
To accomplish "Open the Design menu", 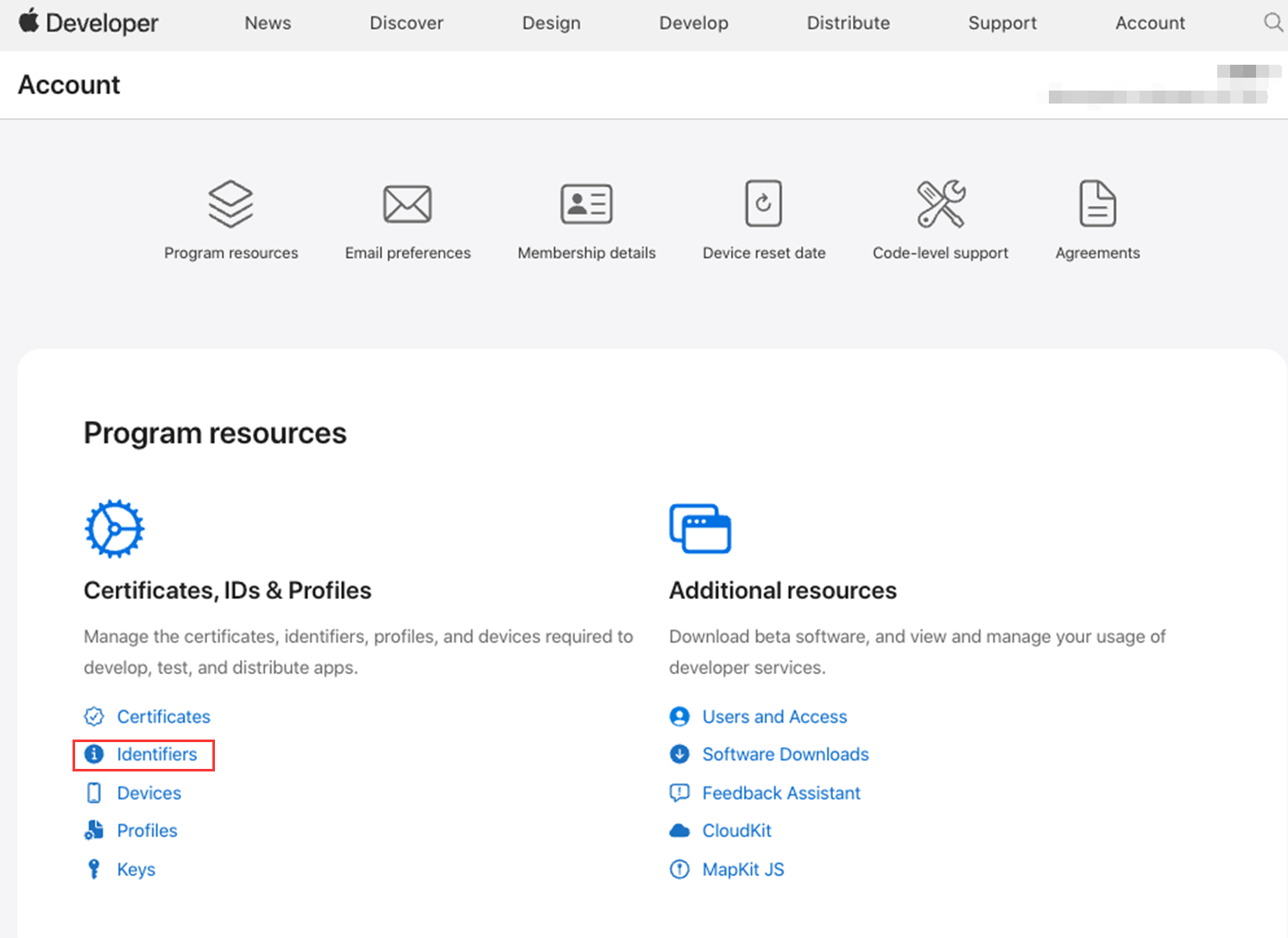I will click(x=552, y=23).
